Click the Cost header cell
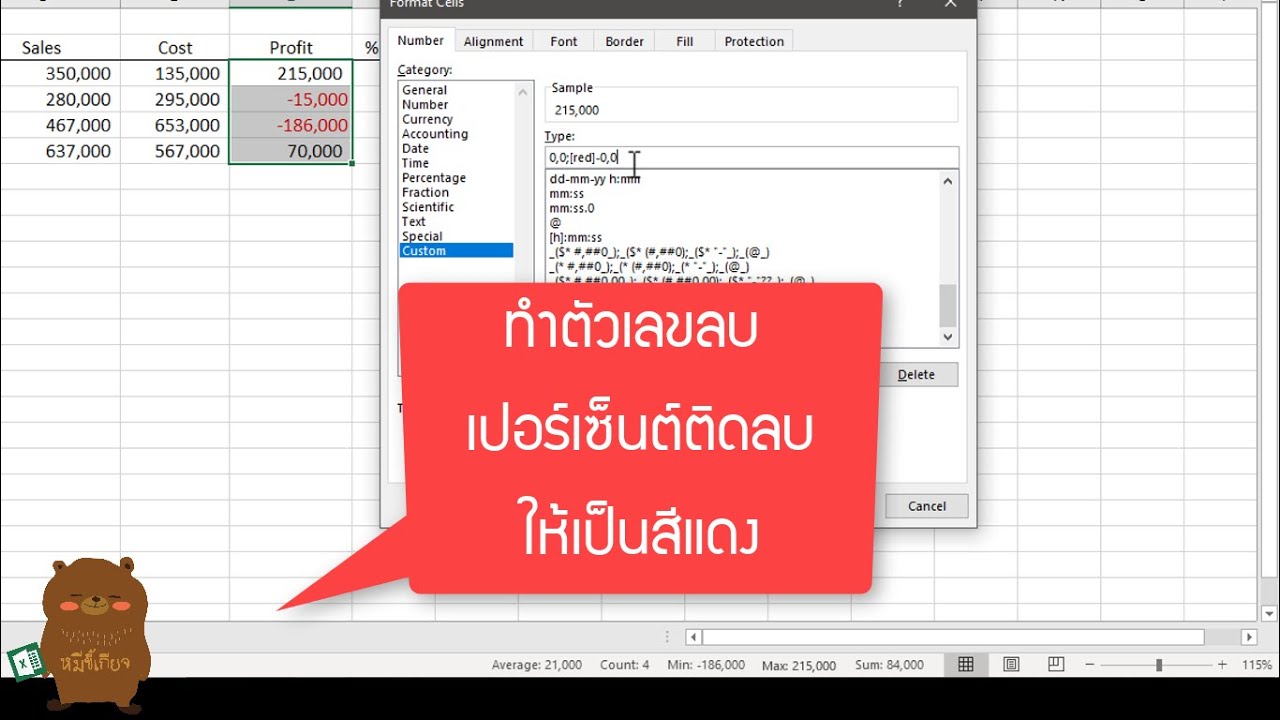The height and width of the screenshot is (720, 1280). point(175,47)
